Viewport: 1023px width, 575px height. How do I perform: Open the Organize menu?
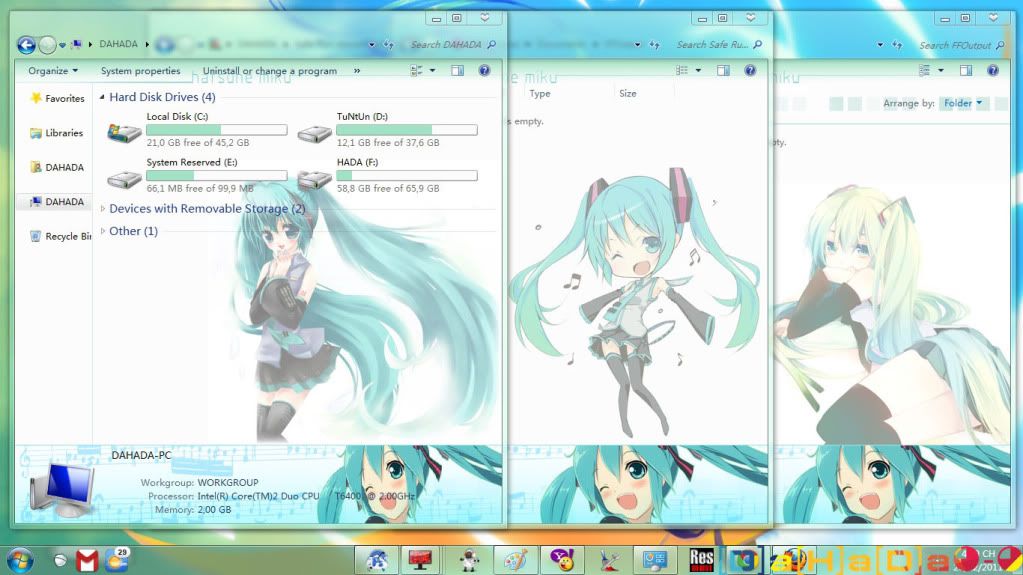click(53, 71)
